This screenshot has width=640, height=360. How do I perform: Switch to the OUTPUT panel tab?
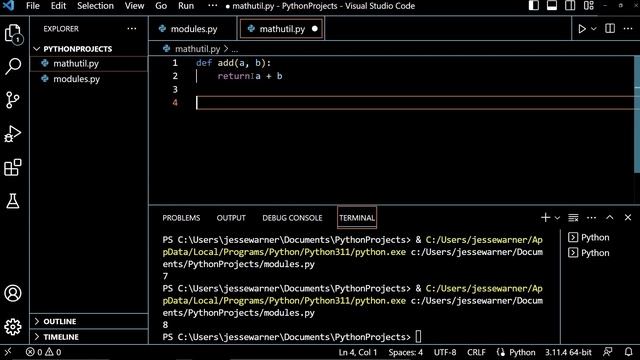231,218
